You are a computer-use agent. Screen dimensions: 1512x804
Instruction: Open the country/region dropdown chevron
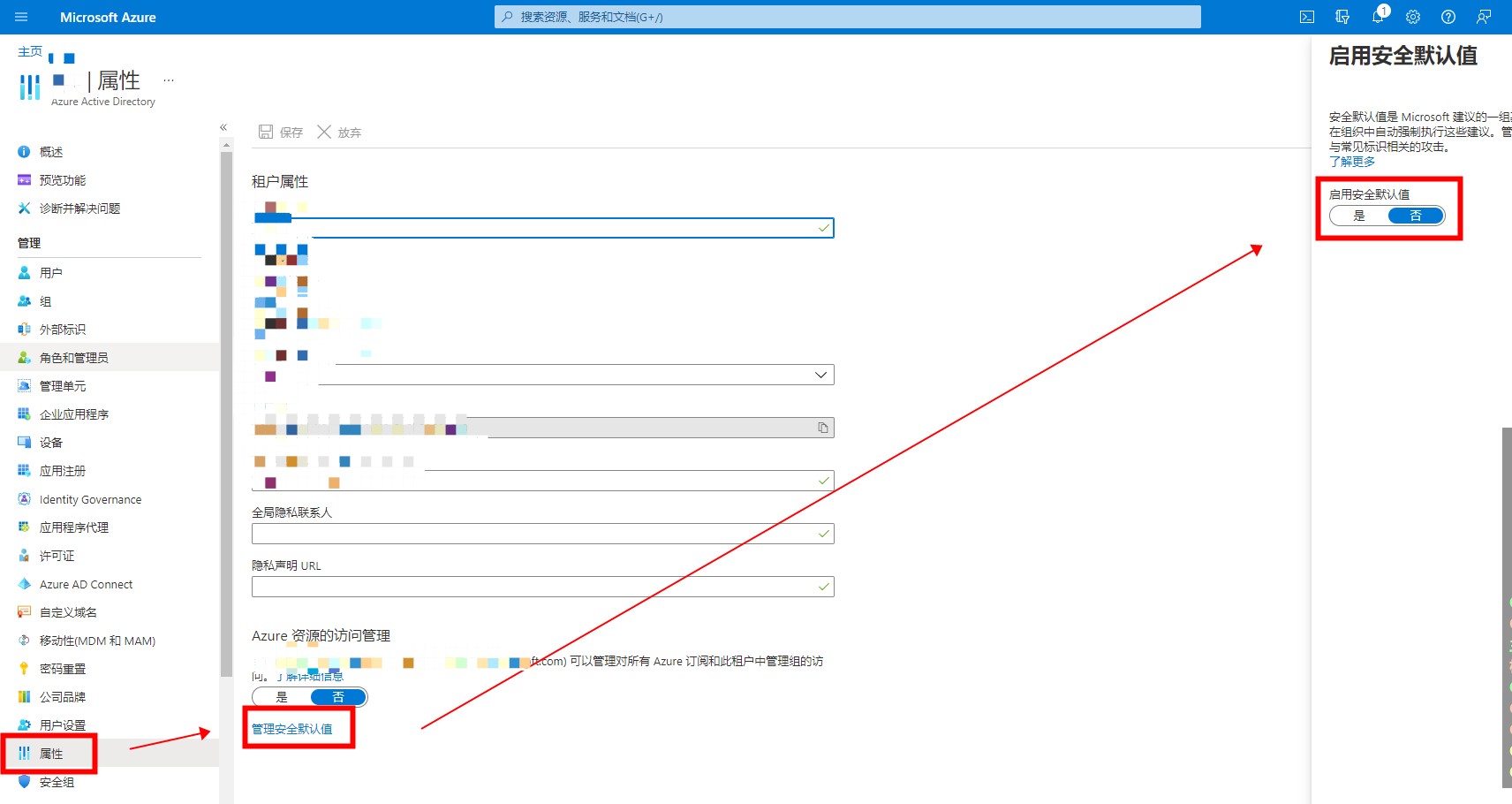[x=820, y=375]
